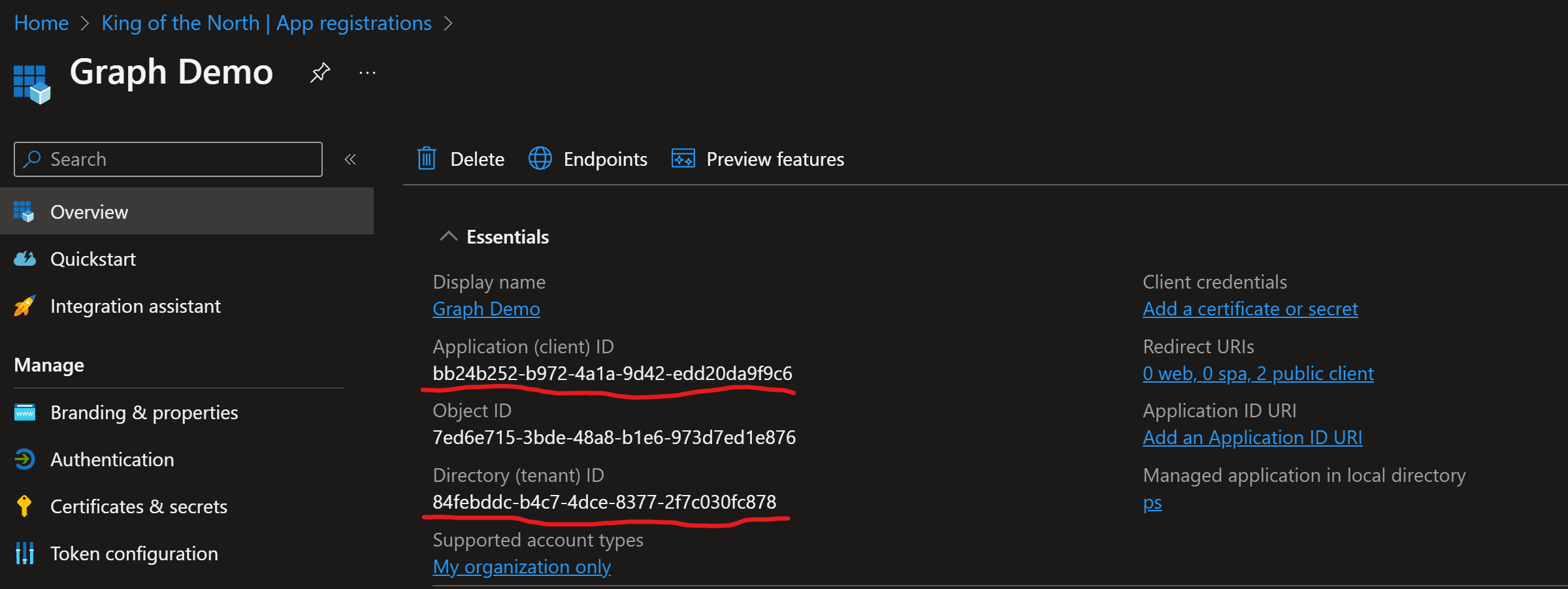Open King of the North App registrations breadcrumb
This screenshot has width=1568, height=589.
click(266, 22)
